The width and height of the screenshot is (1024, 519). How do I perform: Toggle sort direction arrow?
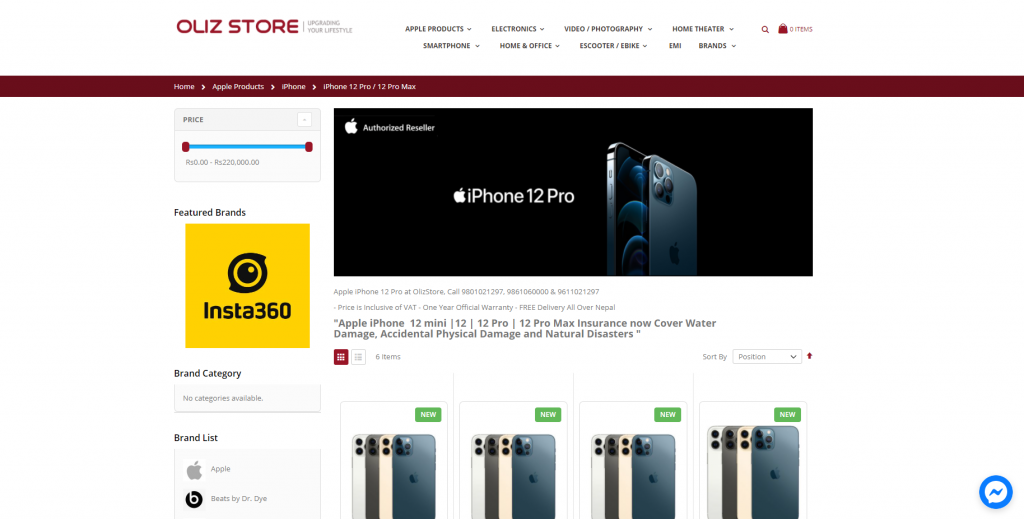[809, 356]
